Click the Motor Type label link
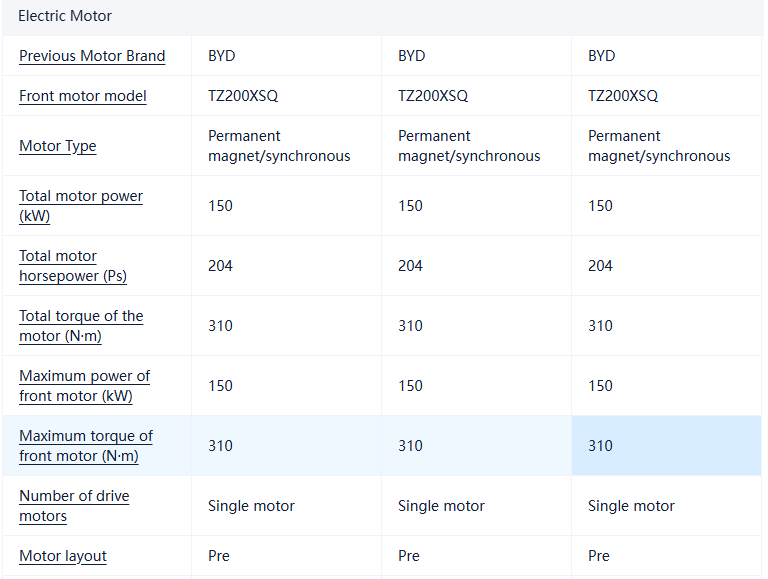The height and width of the screenshot is (579, 768). pos(58,146)
